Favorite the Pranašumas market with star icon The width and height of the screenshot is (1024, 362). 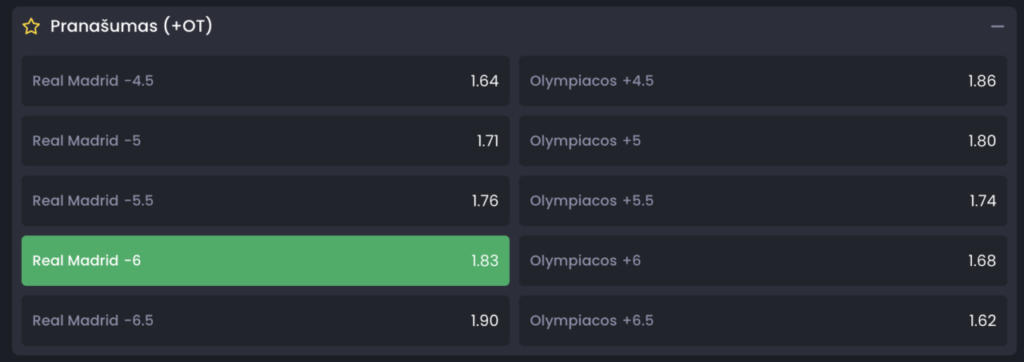[31, 26]
